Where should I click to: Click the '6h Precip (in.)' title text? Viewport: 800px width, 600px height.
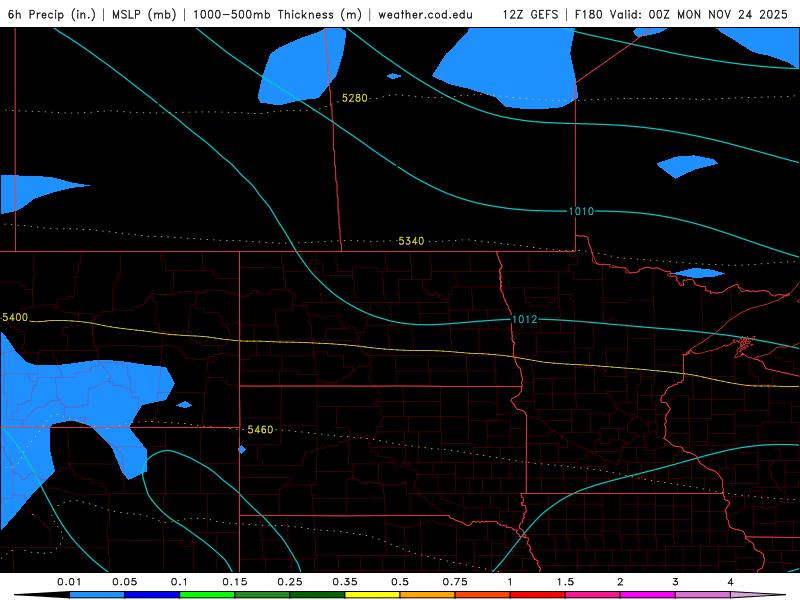click(52, 14)
